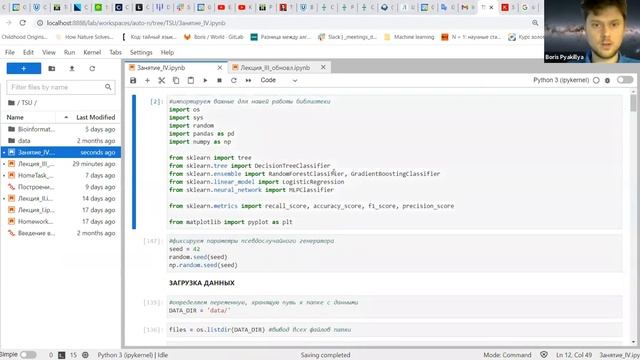Paste cell from clipboard
This screenshot has height=360, width=640.
191,80
